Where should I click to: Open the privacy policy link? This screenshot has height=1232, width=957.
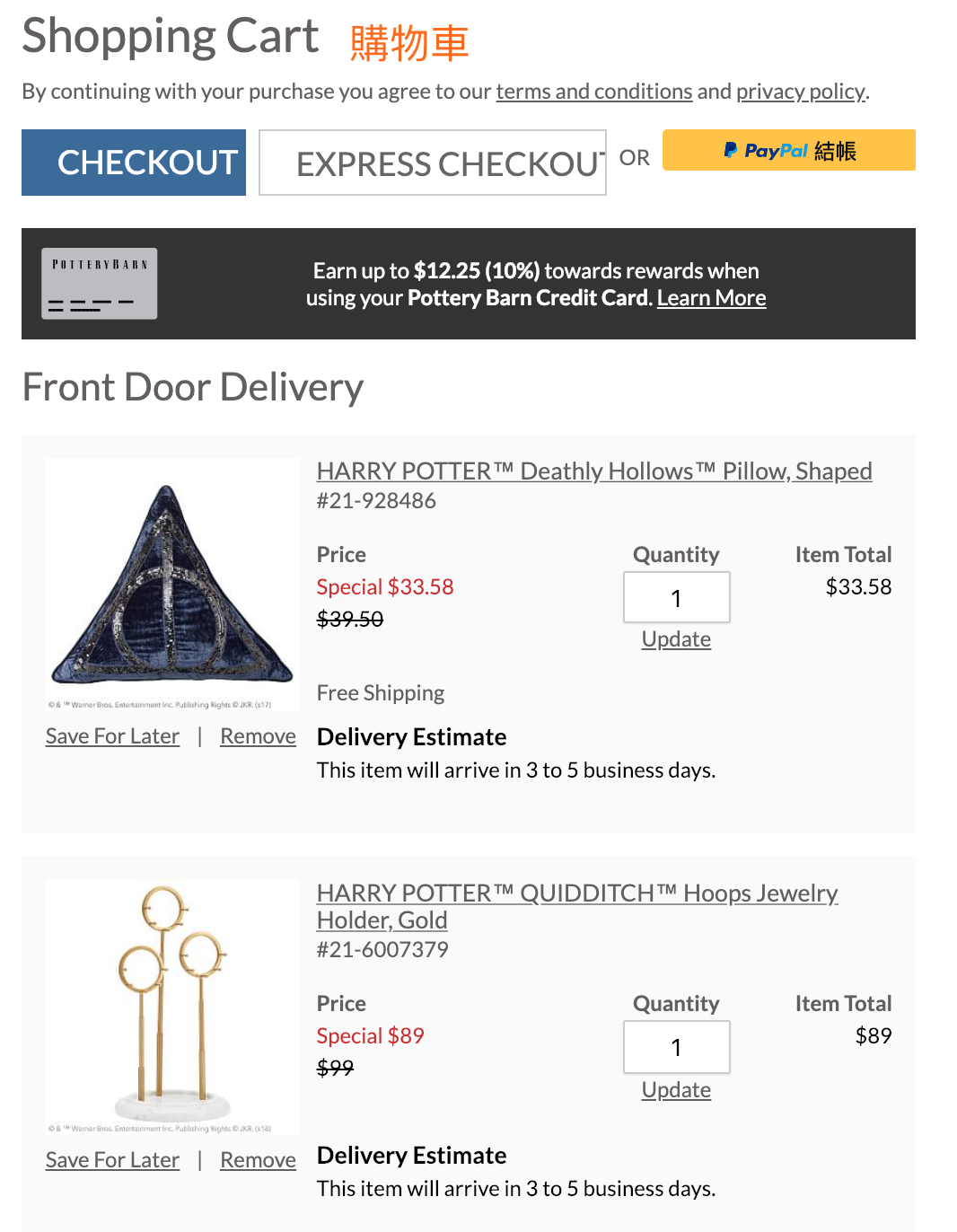(x=801, y=92)
